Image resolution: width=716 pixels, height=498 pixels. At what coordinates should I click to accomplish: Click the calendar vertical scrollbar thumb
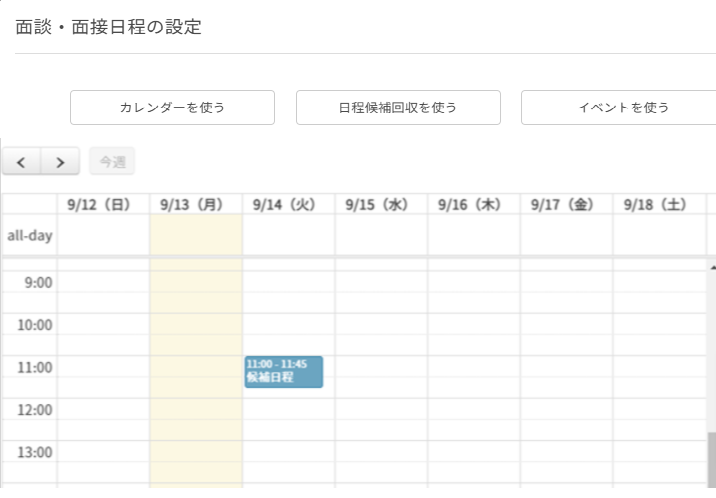pos(712,460)
